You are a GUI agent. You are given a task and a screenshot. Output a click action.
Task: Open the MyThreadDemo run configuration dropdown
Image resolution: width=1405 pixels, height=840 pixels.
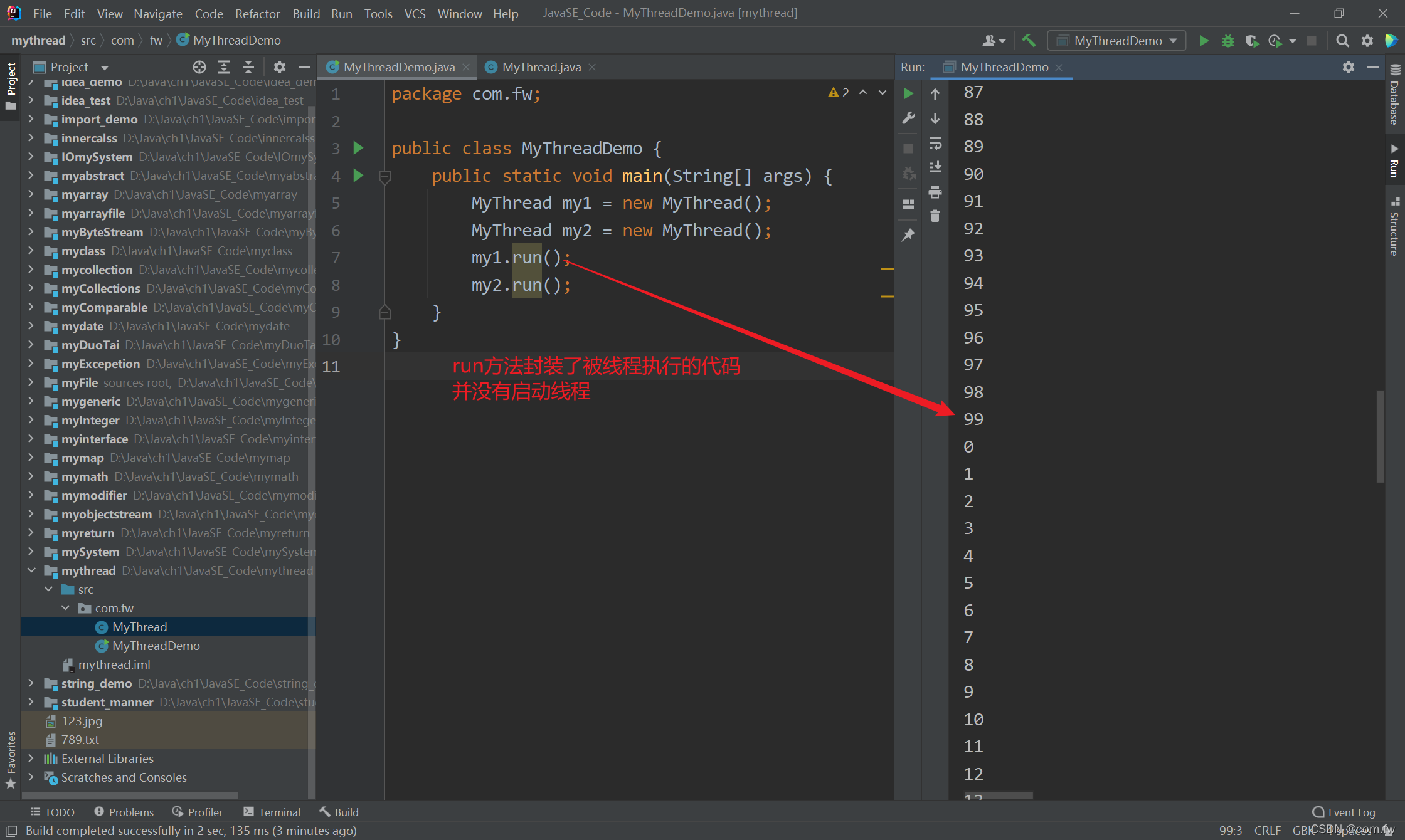1117,41
